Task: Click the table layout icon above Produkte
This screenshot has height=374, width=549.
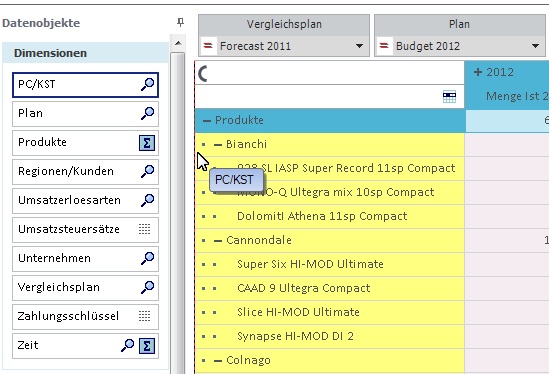Action: click(x=449, y=97)
